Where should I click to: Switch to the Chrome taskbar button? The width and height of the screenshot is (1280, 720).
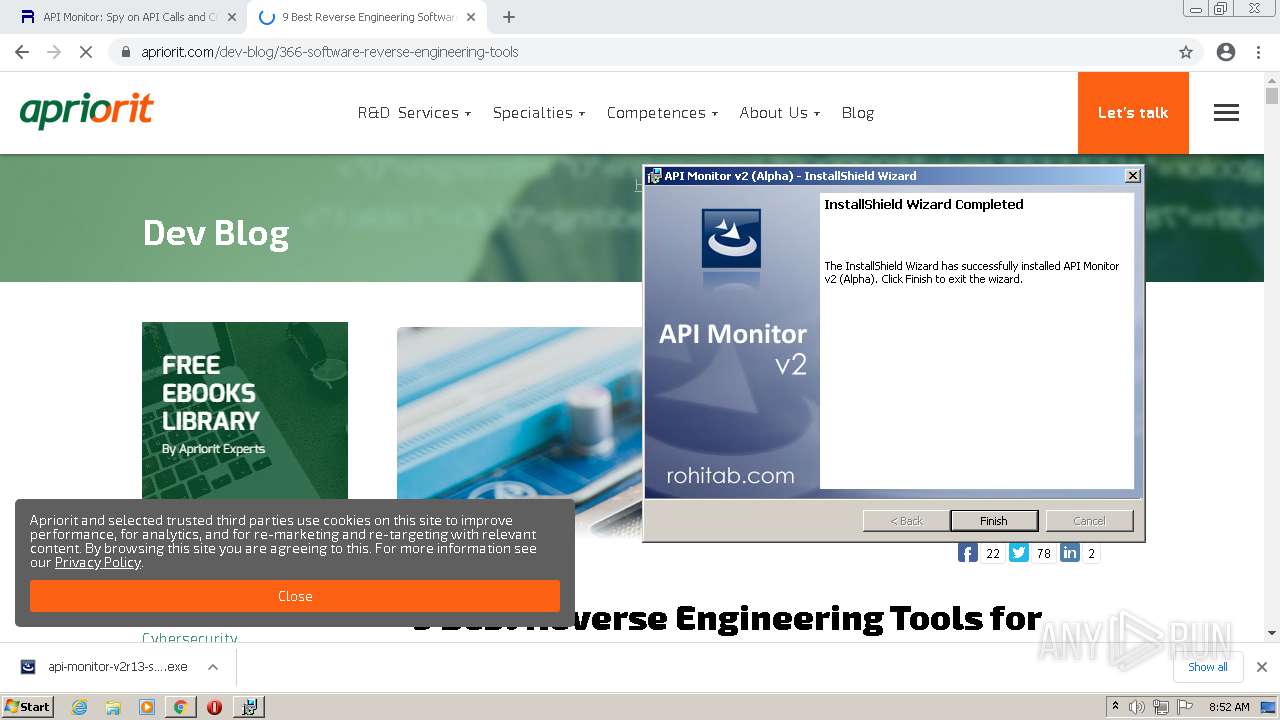(x=180, y=707)
